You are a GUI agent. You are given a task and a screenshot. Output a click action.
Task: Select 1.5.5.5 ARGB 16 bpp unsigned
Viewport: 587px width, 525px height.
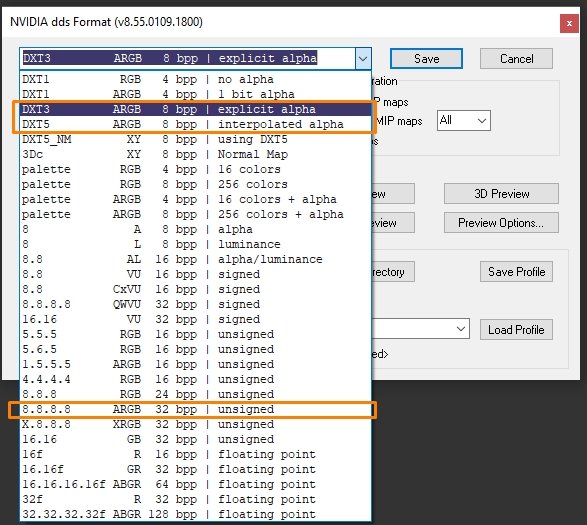click(195, 364)
